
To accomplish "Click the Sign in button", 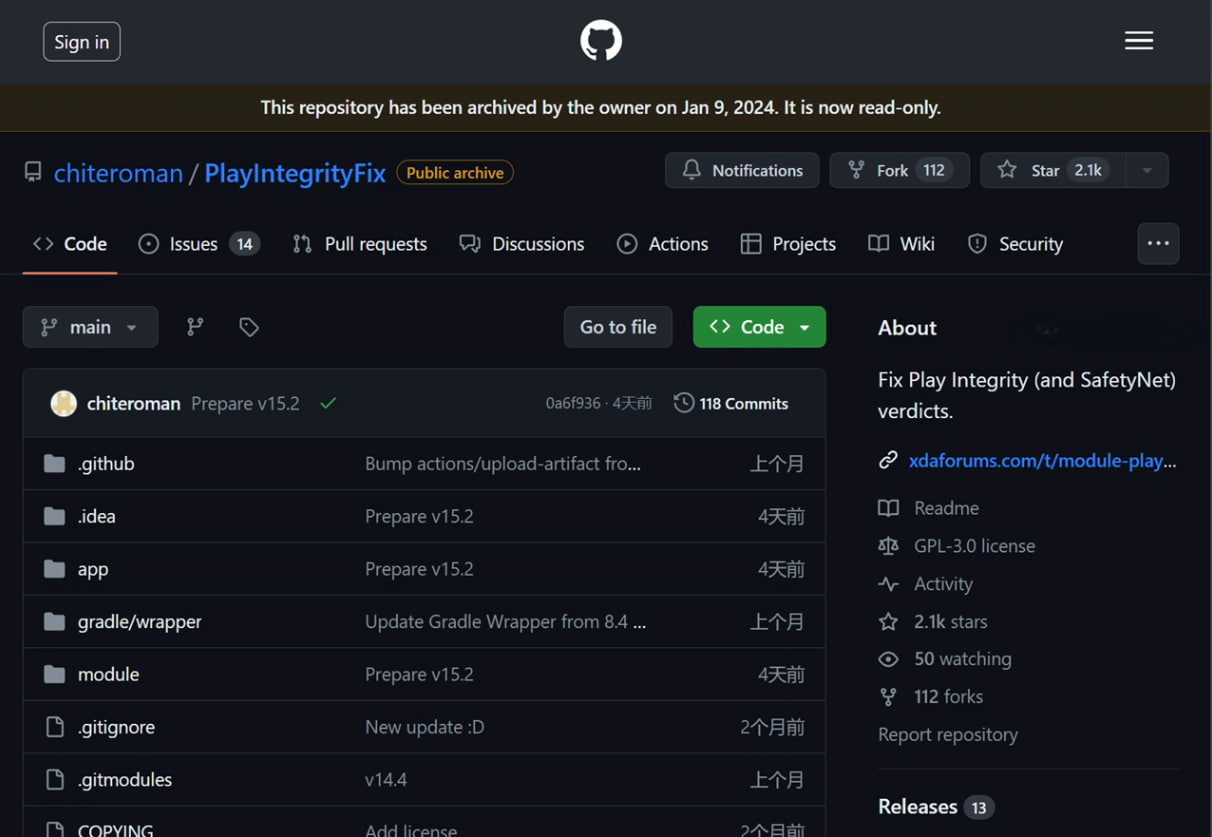I will [x=82, y=42].
